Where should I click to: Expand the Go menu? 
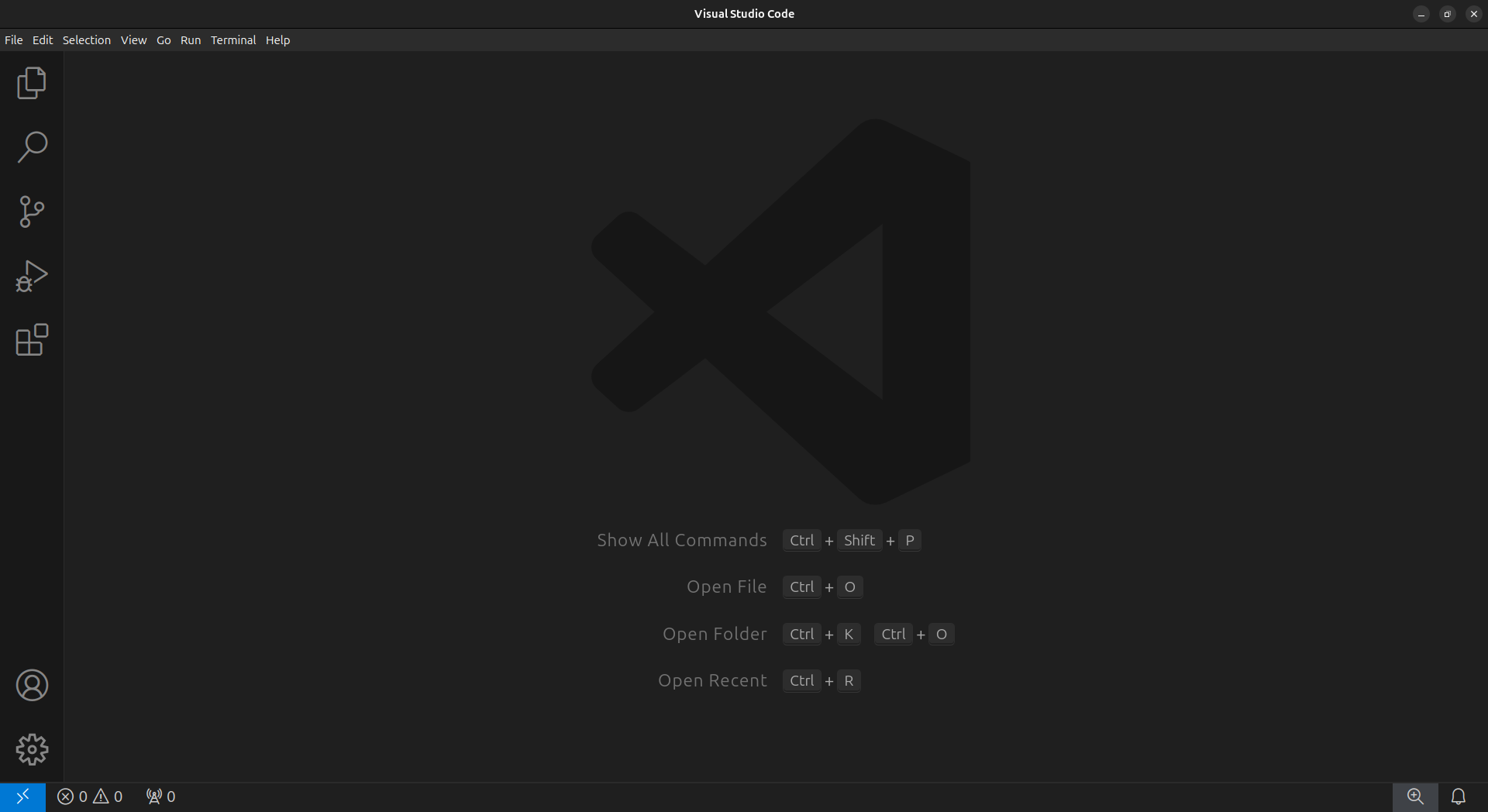[164, 40]
